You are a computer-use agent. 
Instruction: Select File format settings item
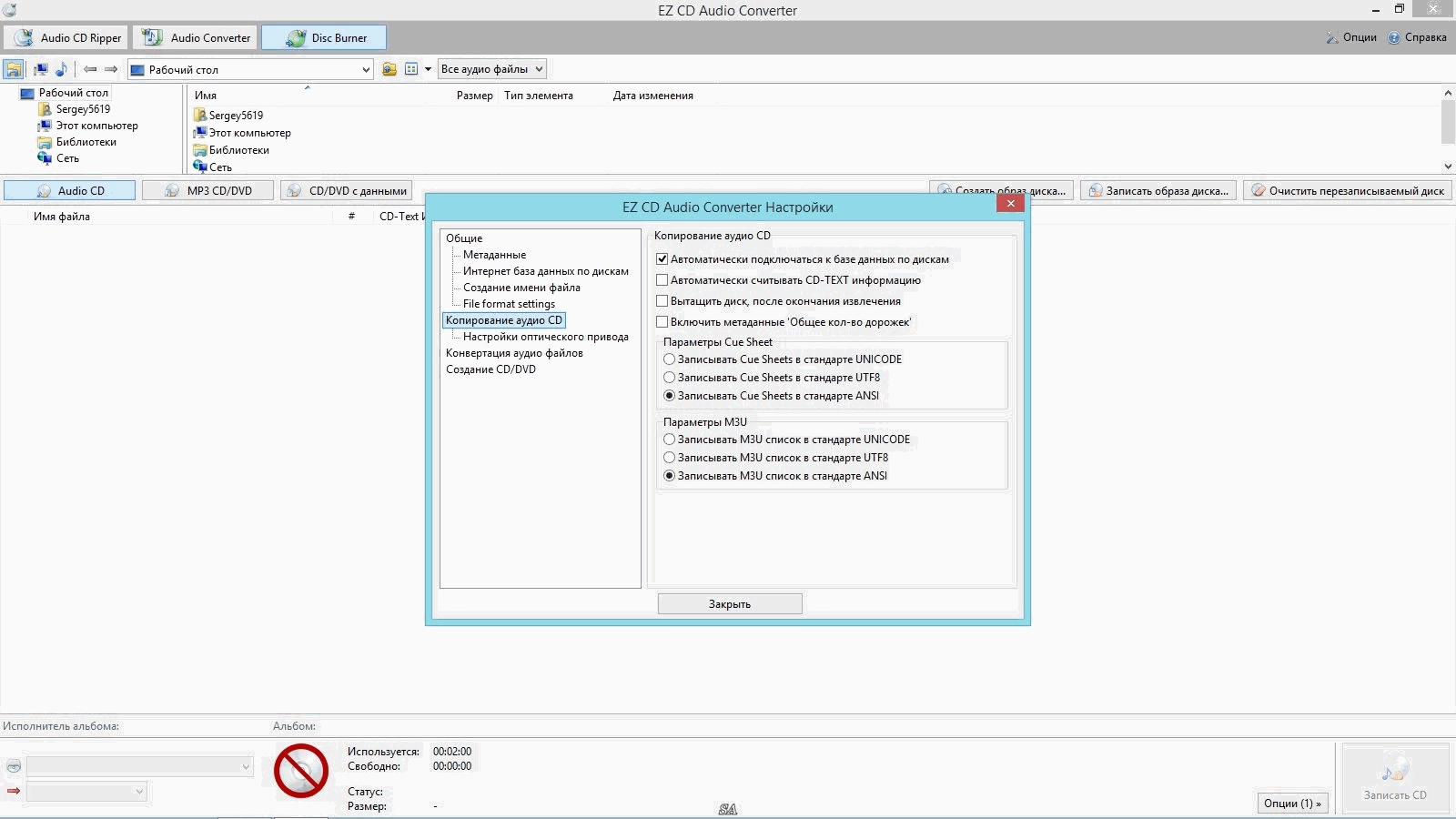[509, 304]
